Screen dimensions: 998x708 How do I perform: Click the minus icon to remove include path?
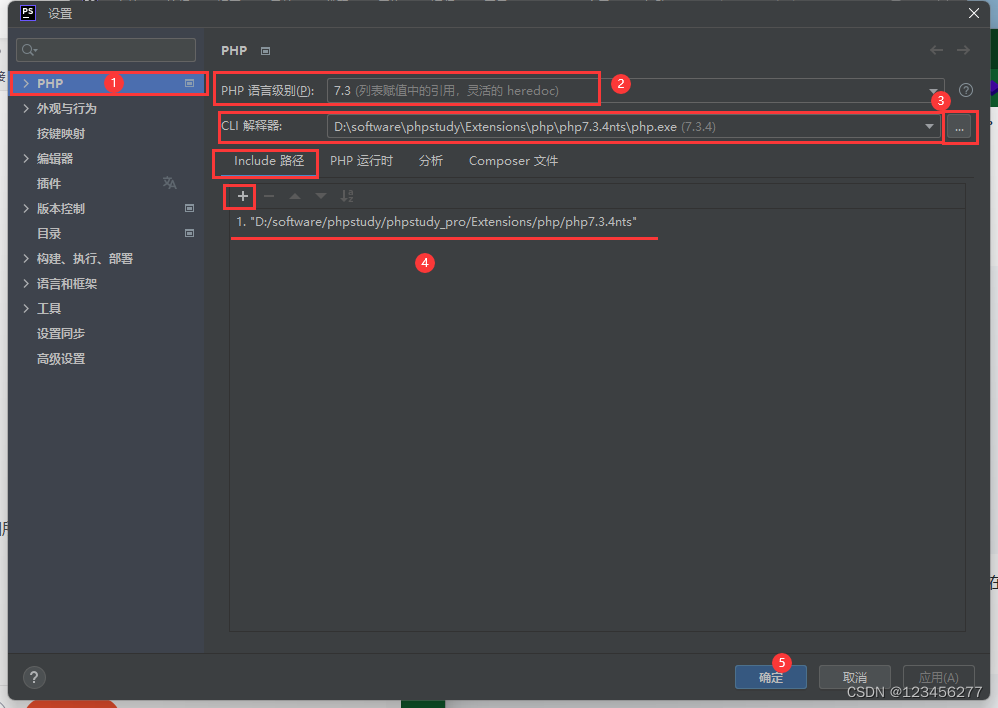[267, 196]
